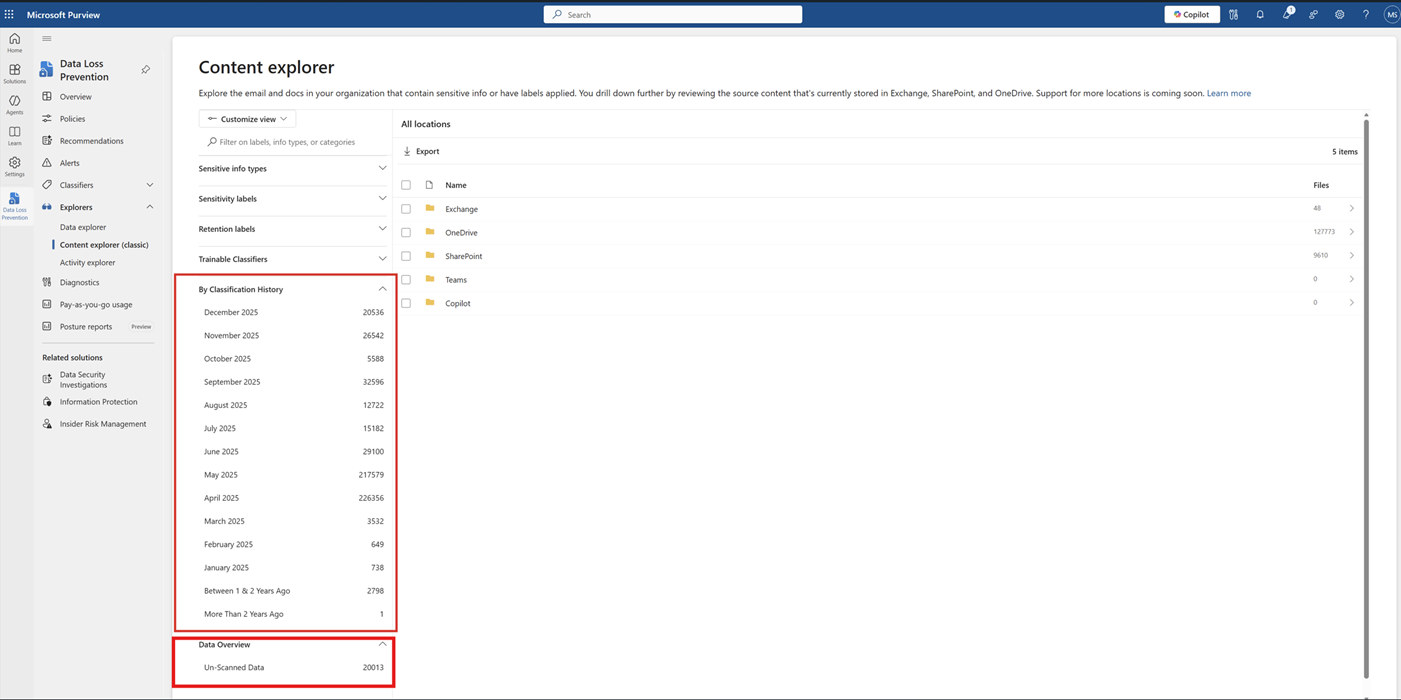Sort by the Name column header

coord(456,185)
